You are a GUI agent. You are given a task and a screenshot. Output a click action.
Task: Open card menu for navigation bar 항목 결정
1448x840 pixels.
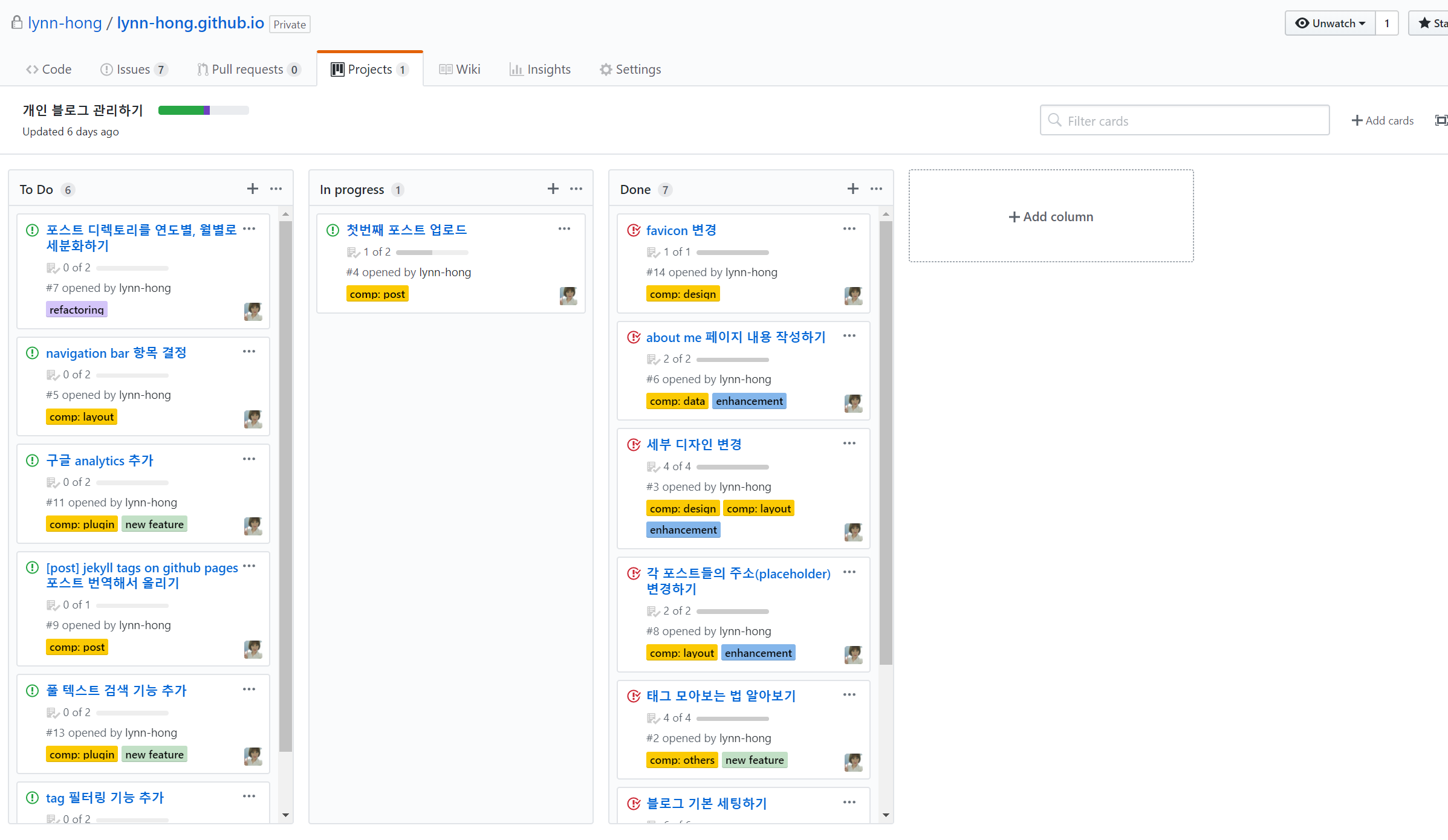[249, 352]
